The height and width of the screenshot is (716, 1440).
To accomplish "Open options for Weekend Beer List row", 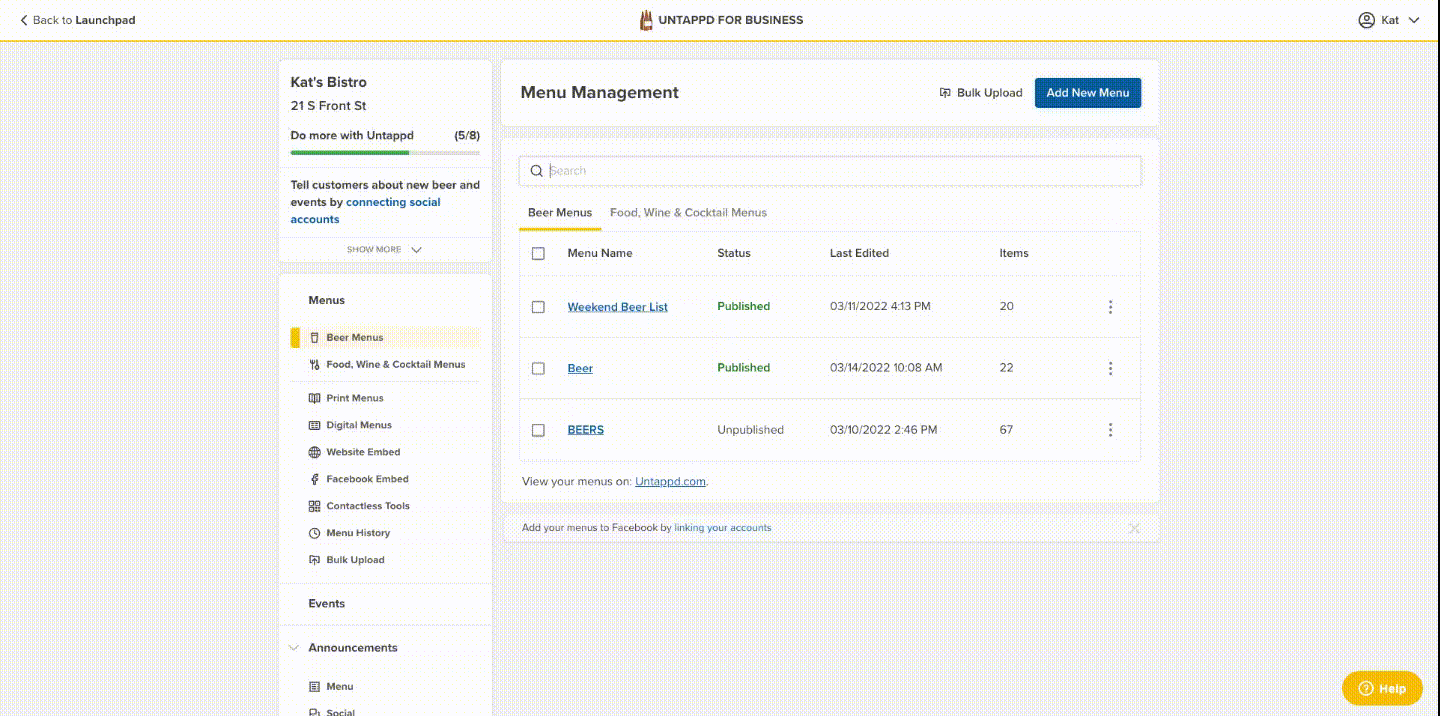I will click(1110, 307).
